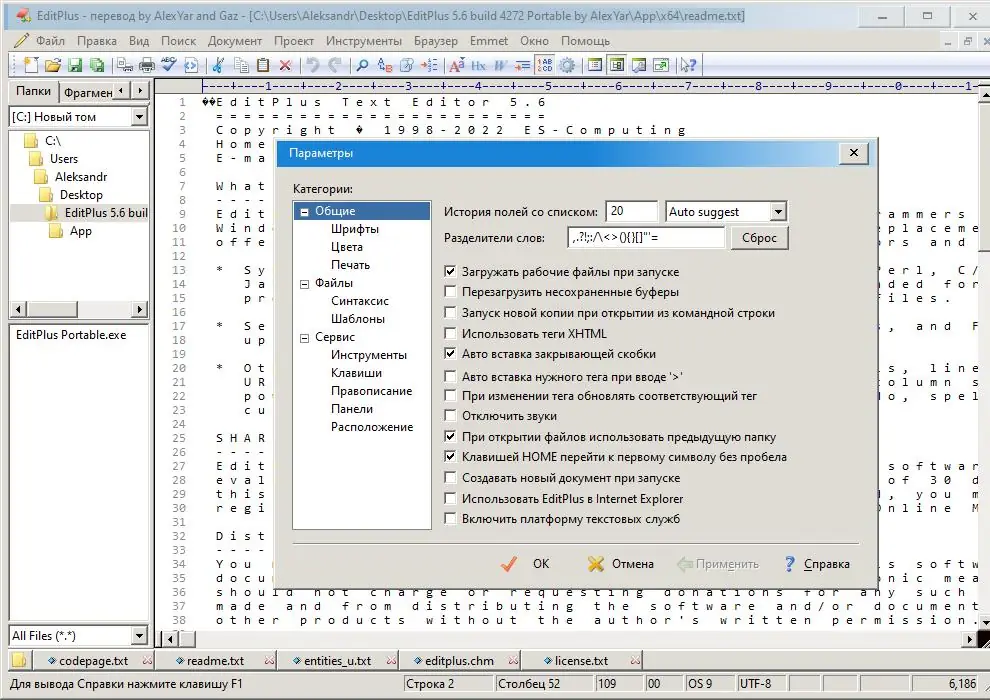
Task: Redo action toolbar icon
Action: point(335,65)
